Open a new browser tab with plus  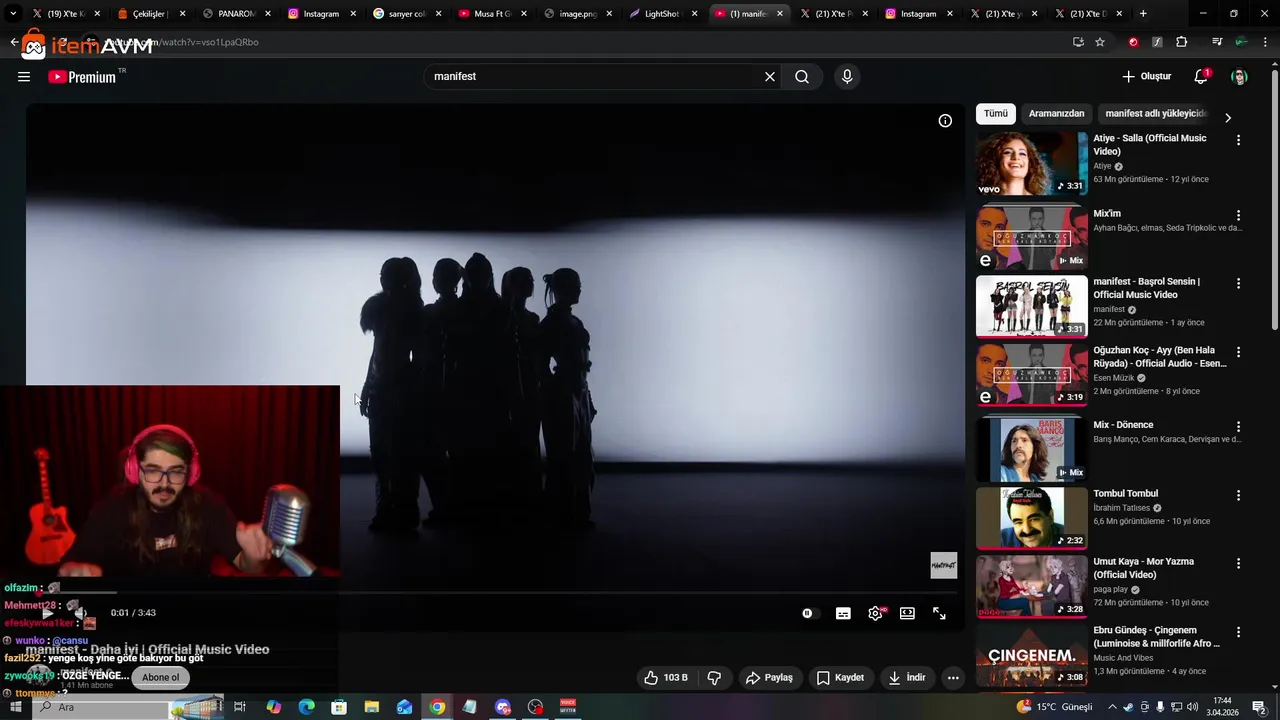1143,14
